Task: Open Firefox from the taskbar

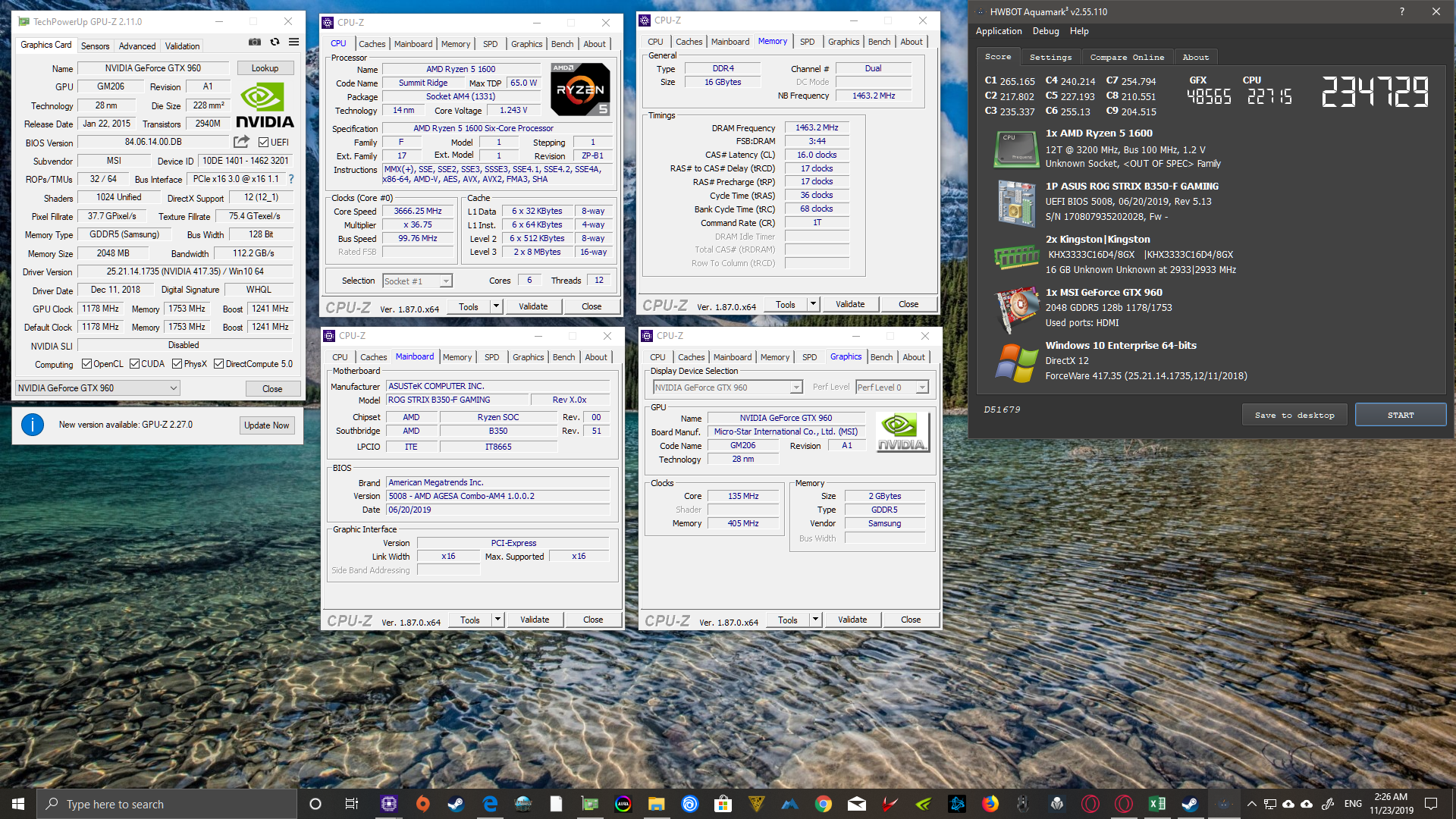Action: tap(990, 804)
